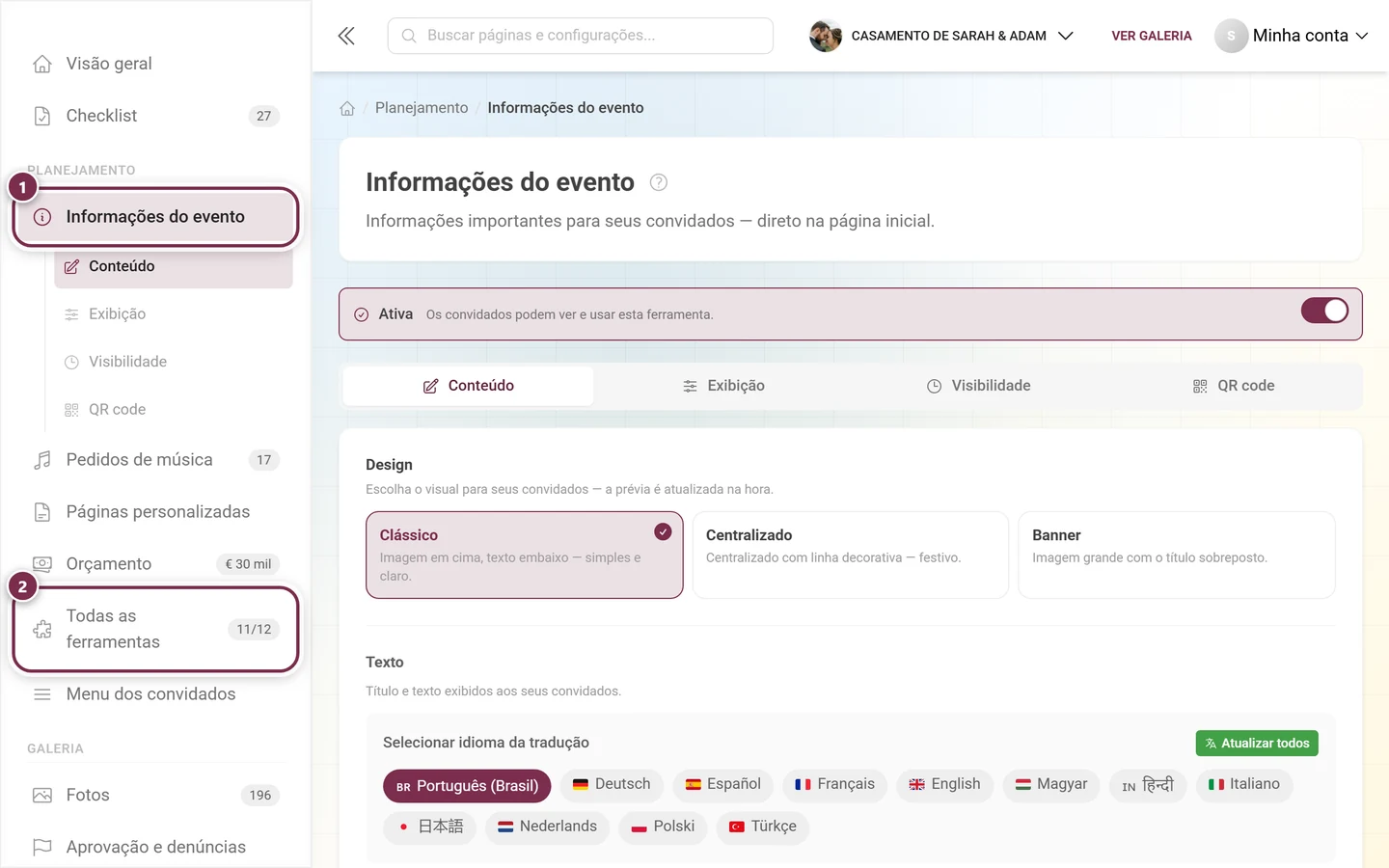Click the wedding couple avatar thumbnail
Screen dimensions: 1389x868
tap(826, 36)
